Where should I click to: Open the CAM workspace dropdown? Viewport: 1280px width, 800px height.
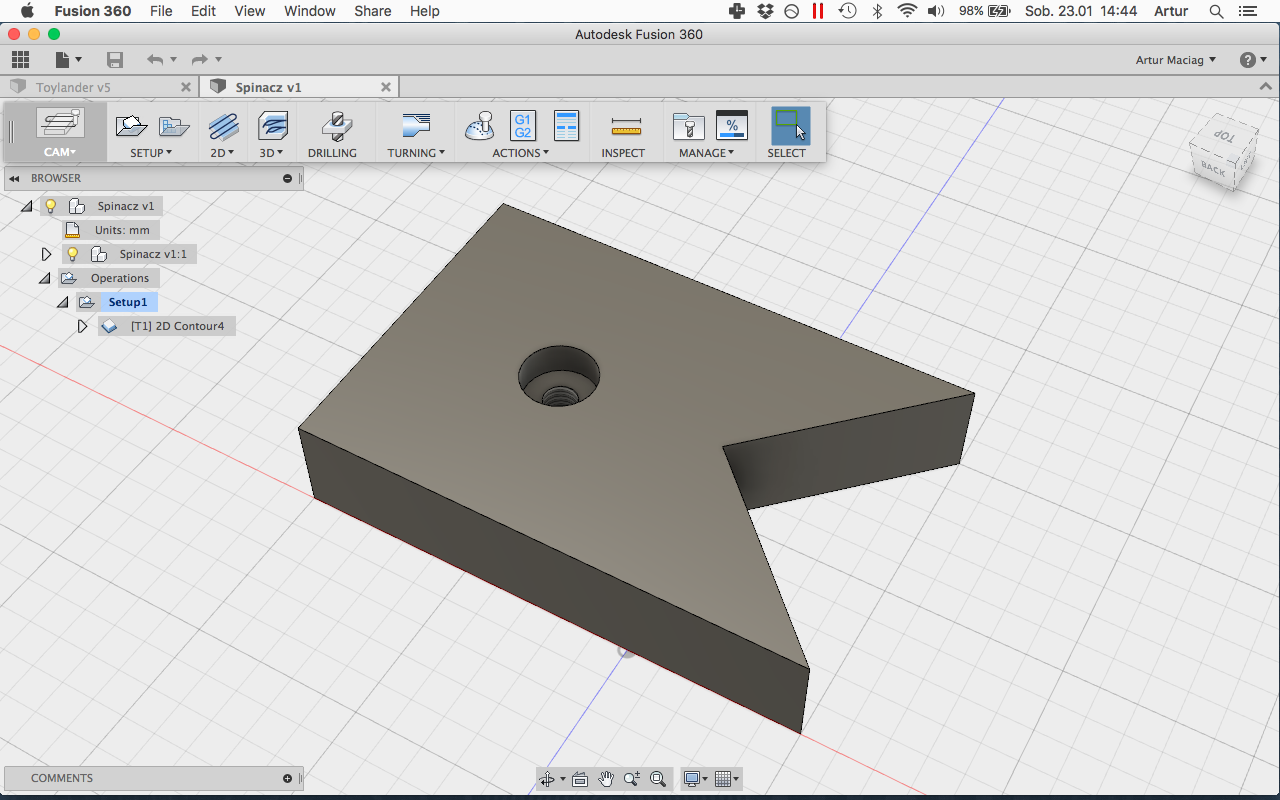60,152
